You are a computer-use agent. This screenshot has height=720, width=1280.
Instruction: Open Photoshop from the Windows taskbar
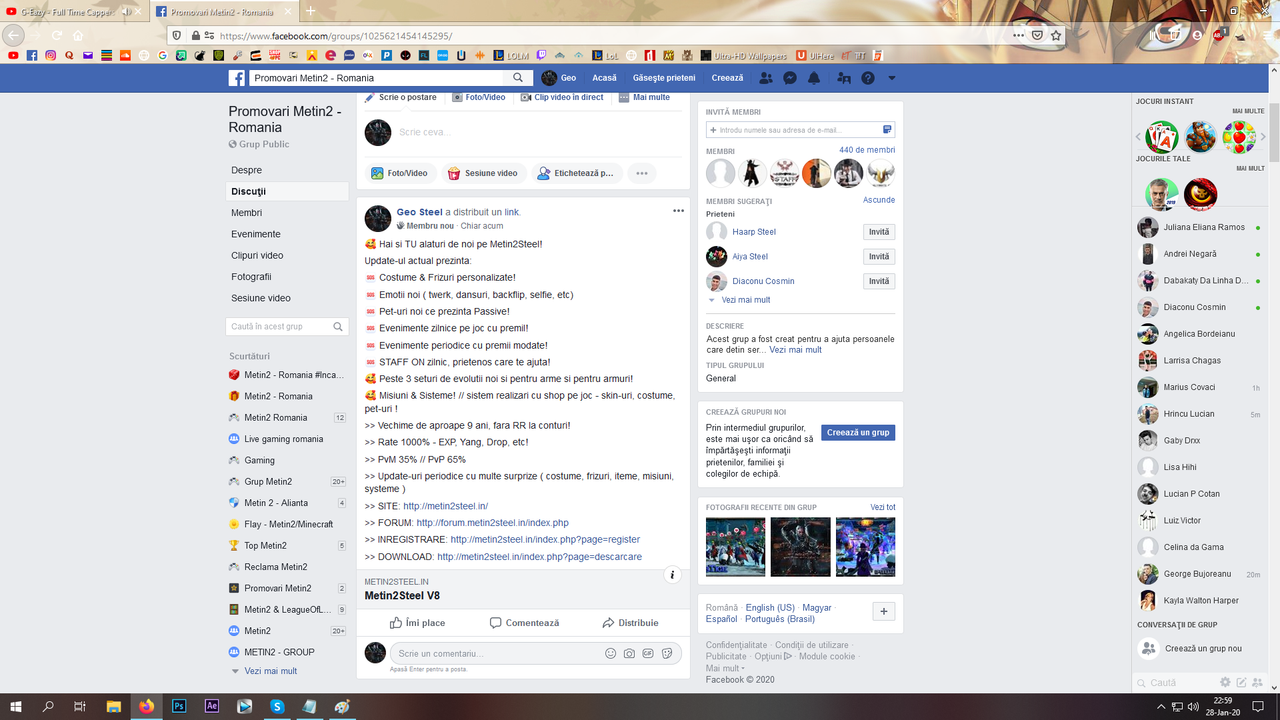(x=179, y=706)
